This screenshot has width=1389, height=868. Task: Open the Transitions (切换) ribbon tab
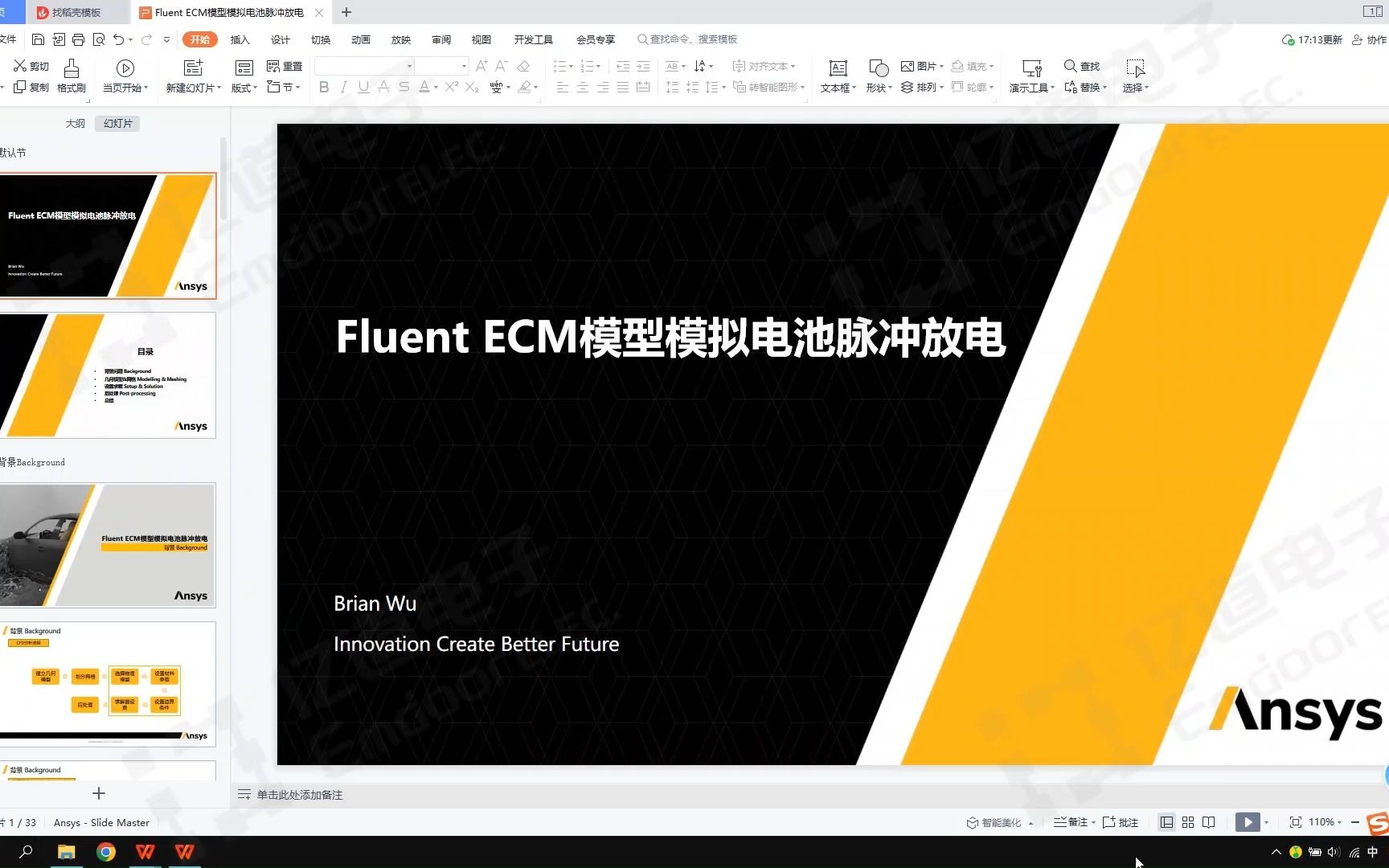point(320,39)
